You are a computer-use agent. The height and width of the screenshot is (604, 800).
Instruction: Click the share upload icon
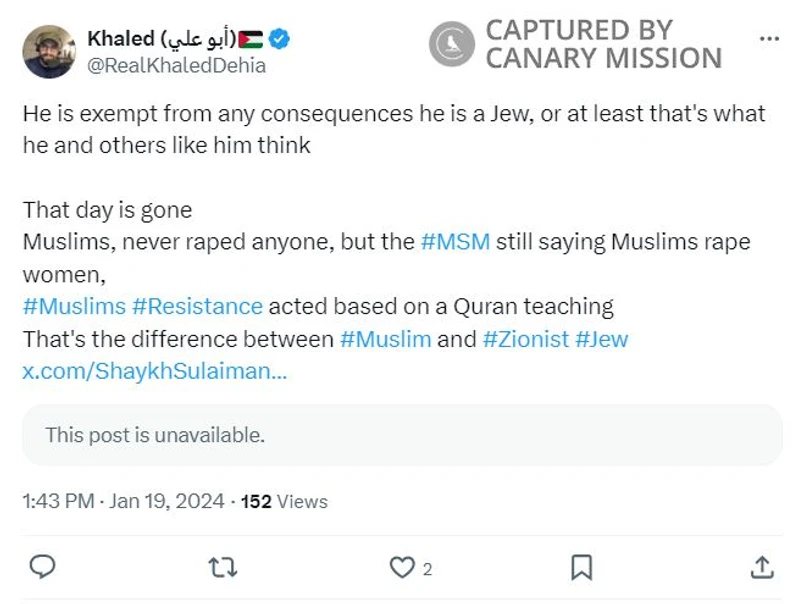point(761,567)
